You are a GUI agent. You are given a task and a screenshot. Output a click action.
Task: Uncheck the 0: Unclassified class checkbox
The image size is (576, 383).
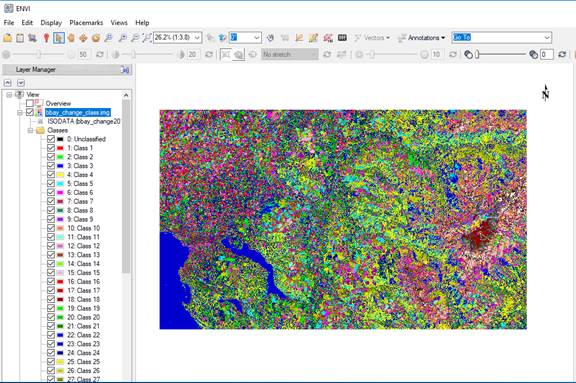pos(51,139)
